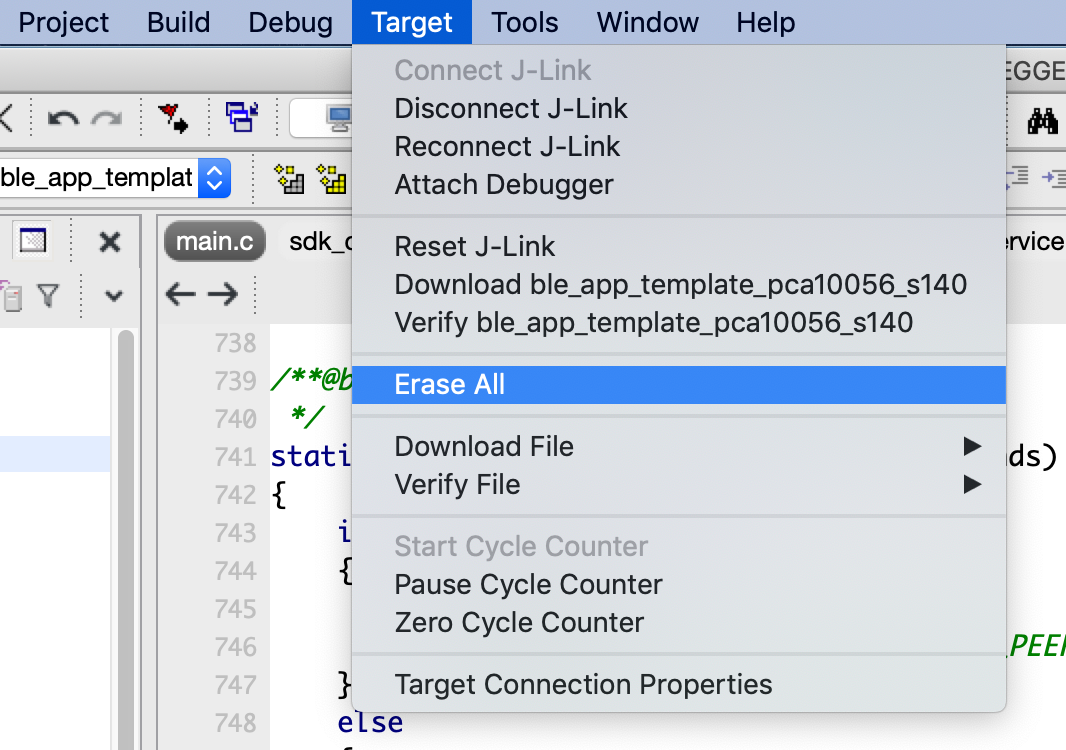Viewport: 1066px width, 750px height.
Task: Switch to the main.c tab
Action: coord(214,240)
